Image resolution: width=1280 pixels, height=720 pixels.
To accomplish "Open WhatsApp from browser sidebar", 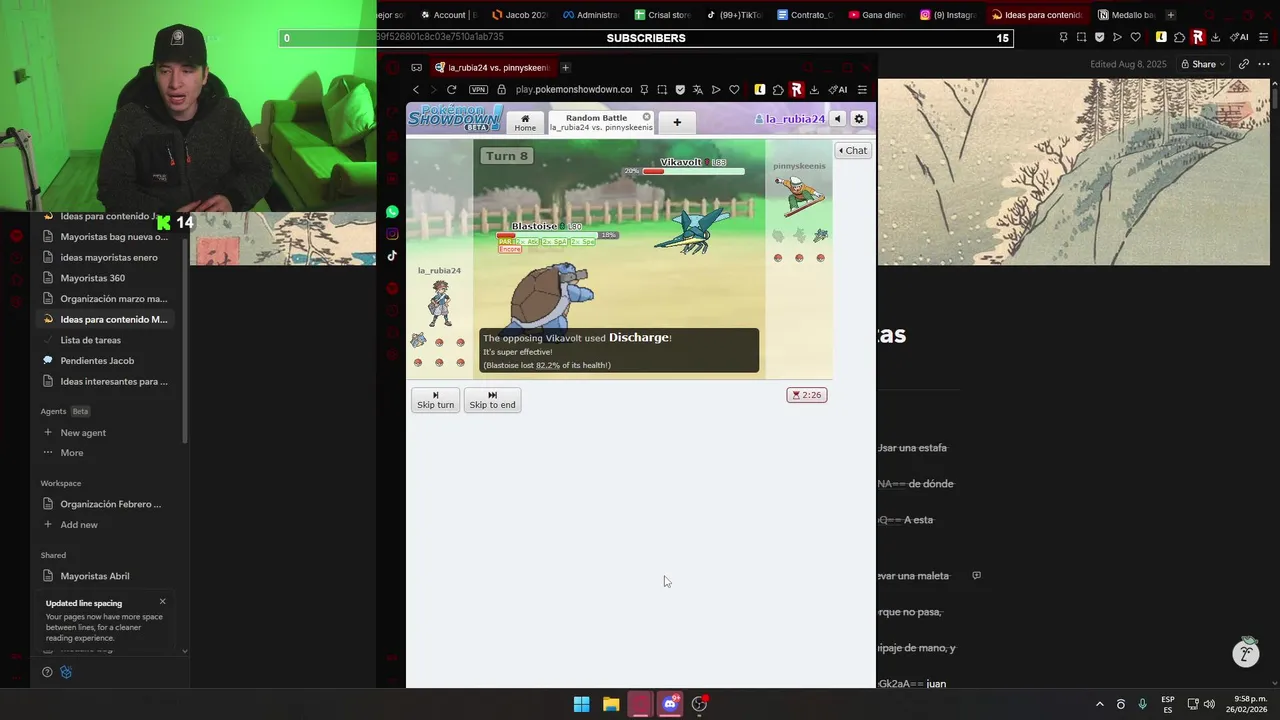I will (392, 212).
